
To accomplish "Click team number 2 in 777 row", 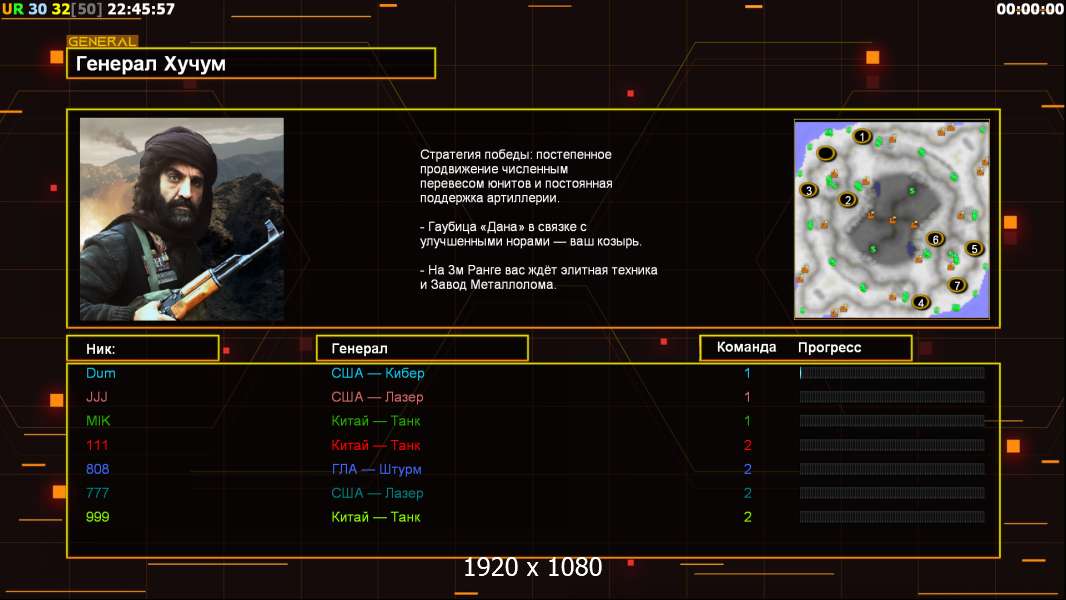I will (747, 493).
